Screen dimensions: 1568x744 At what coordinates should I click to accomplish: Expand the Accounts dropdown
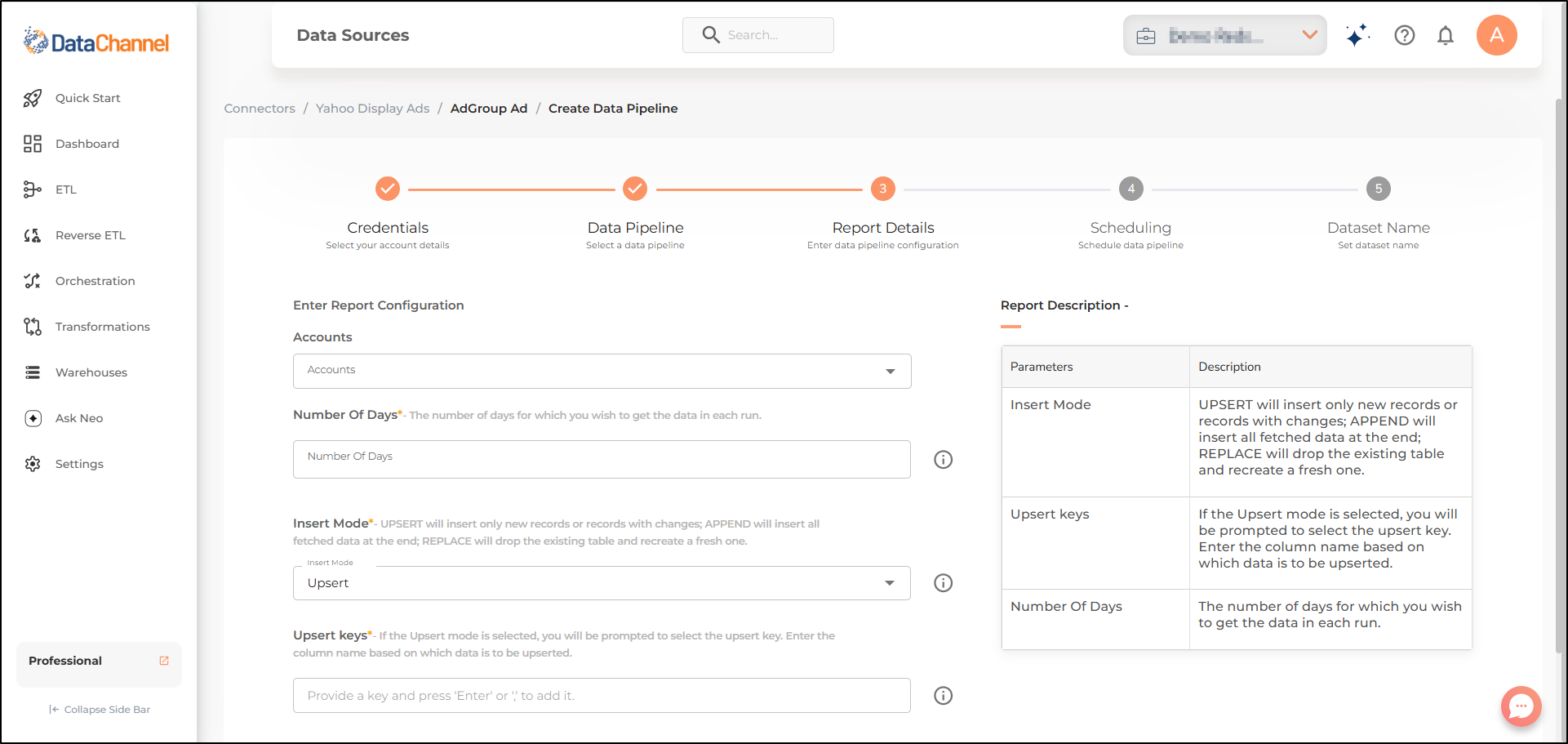click(x=602, y=371)
